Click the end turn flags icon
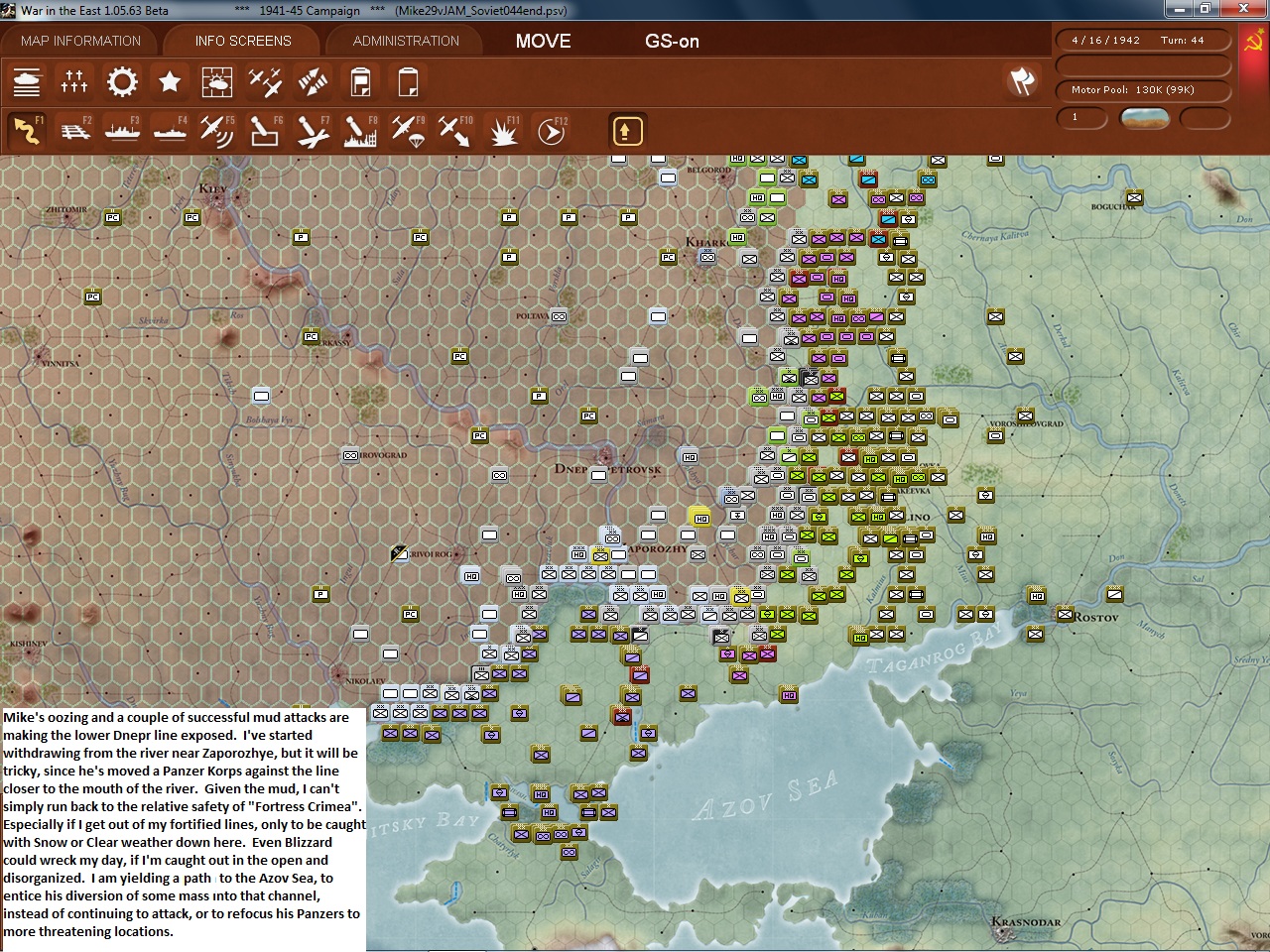This screenshot has height=952, width=1270. coord(1022,81)
